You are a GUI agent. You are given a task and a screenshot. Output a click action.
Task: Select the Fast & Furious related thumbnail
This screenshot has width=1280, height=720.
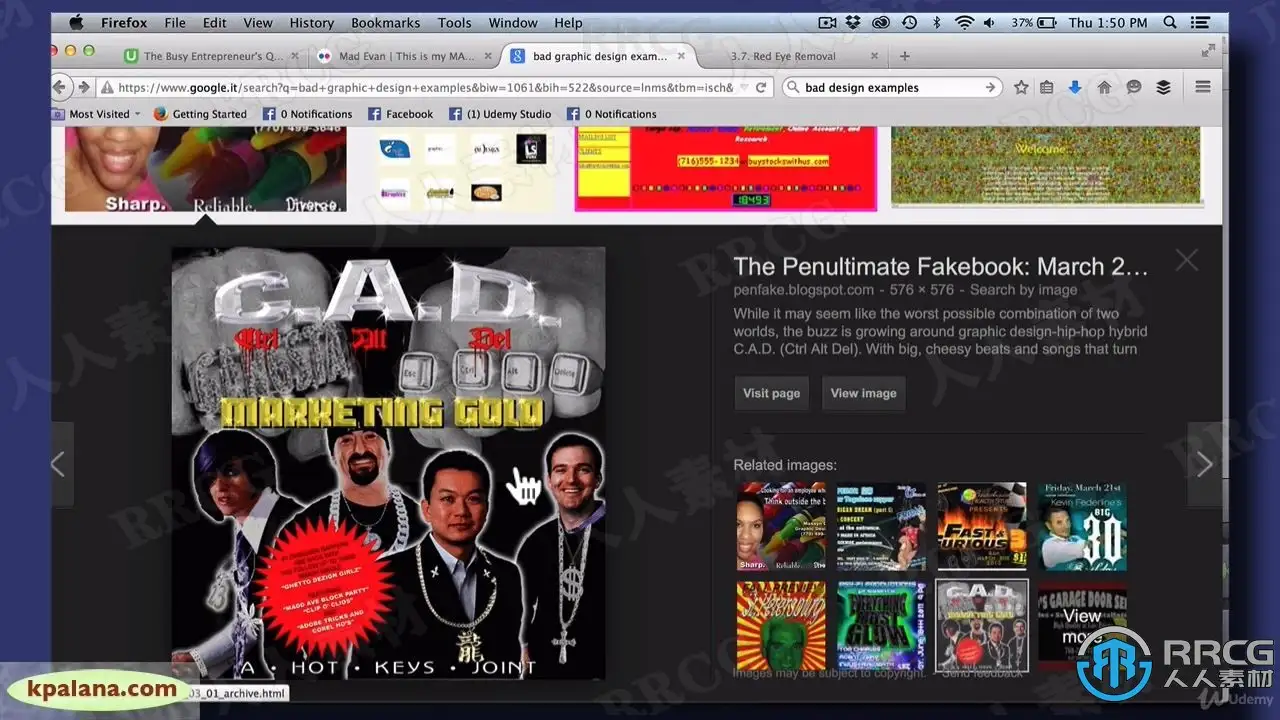pos(981,526)
